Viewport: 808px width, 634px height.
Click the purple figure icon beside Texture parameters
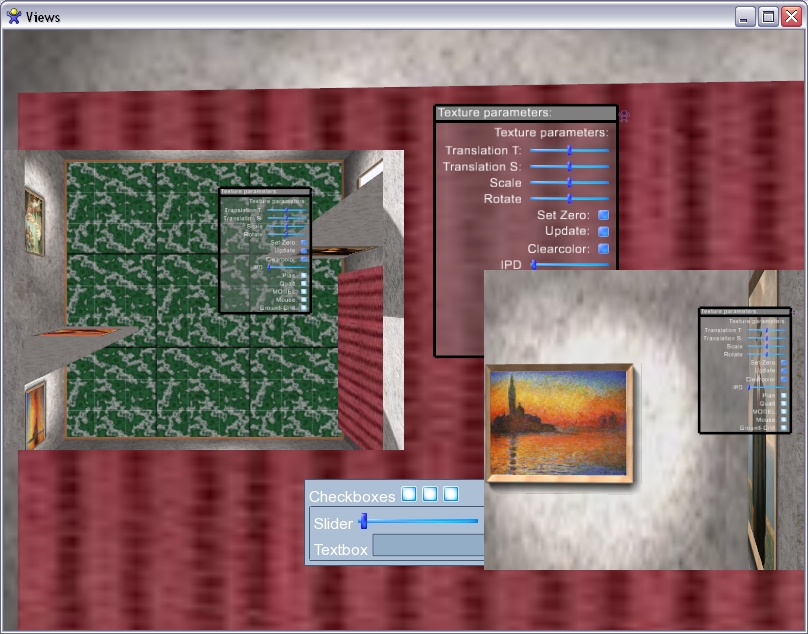pos(624,115)
